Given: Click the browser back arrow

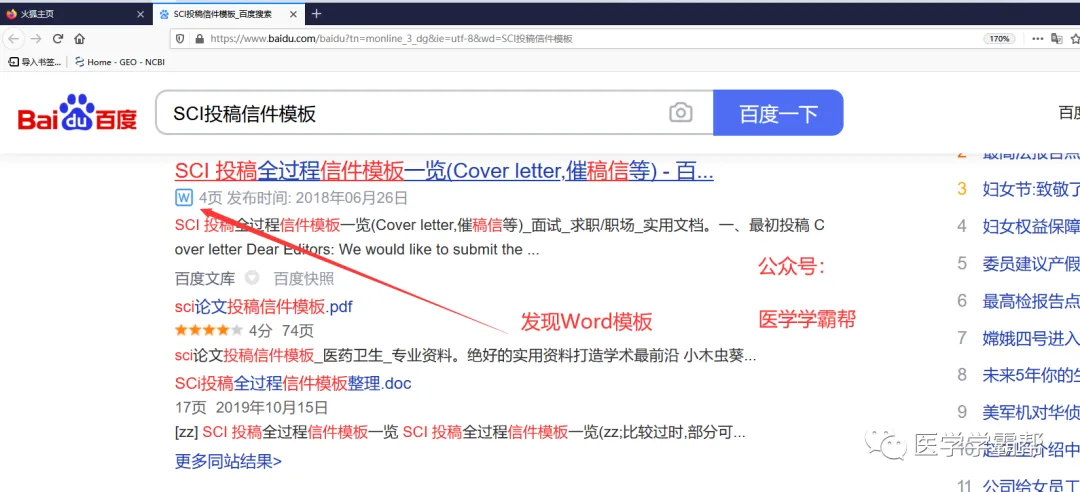Looking at the screenshot, I should click(x=14, y=39).
